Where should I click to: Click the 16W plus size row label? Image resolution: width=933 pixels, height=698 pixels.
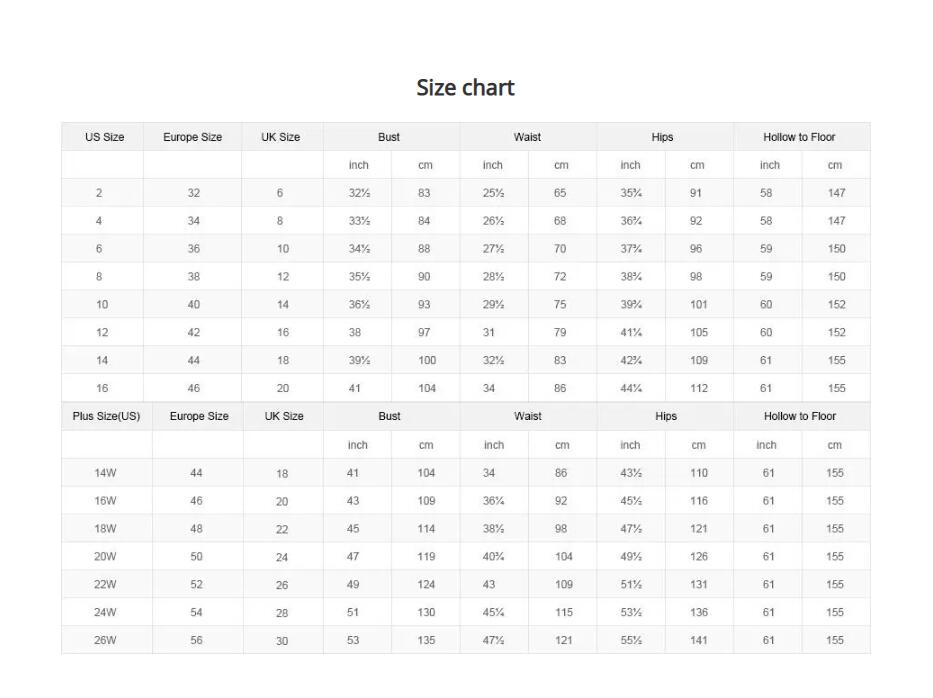105,500
